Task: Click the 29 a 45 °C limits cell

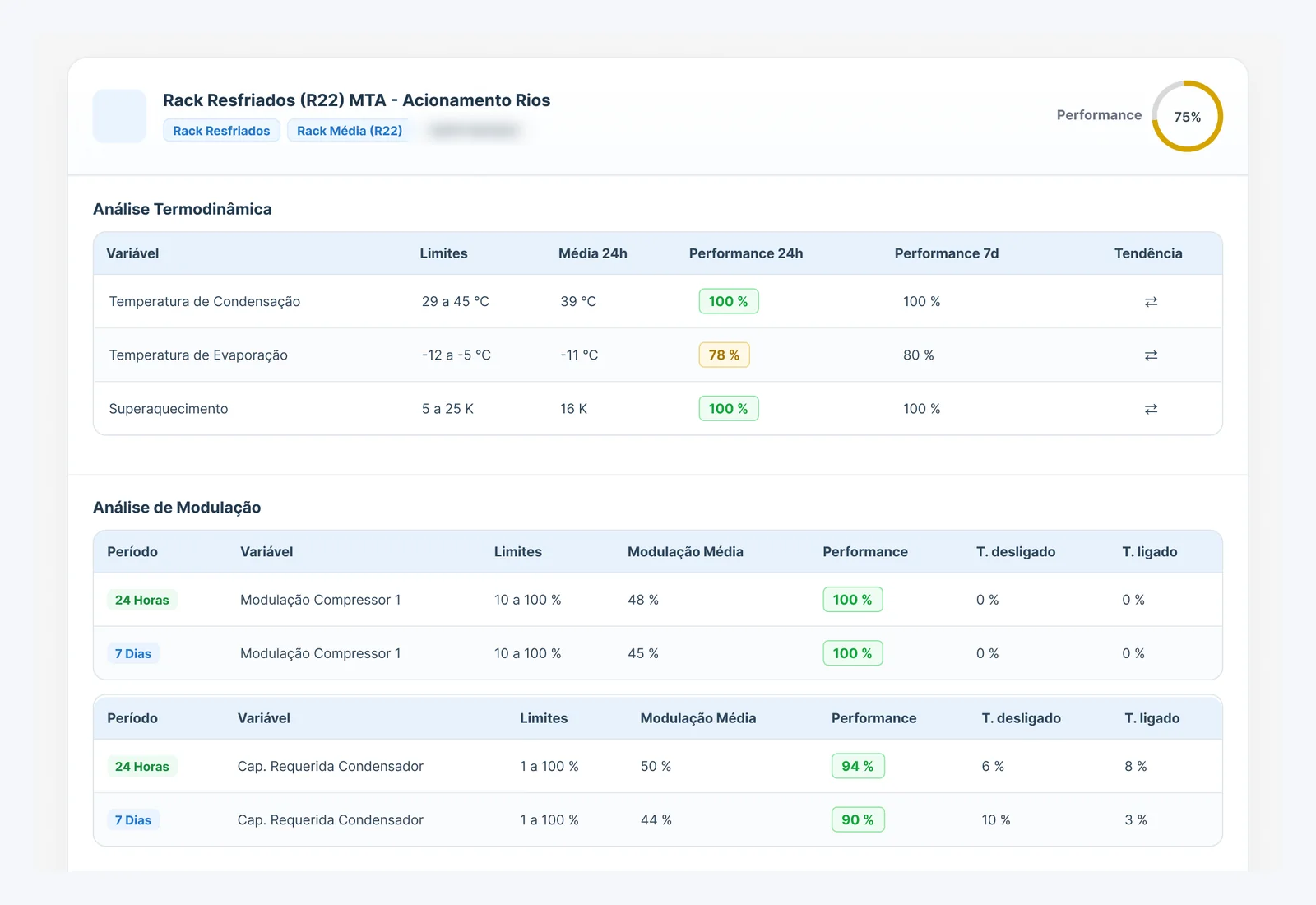Action: [x=456, y=302]
